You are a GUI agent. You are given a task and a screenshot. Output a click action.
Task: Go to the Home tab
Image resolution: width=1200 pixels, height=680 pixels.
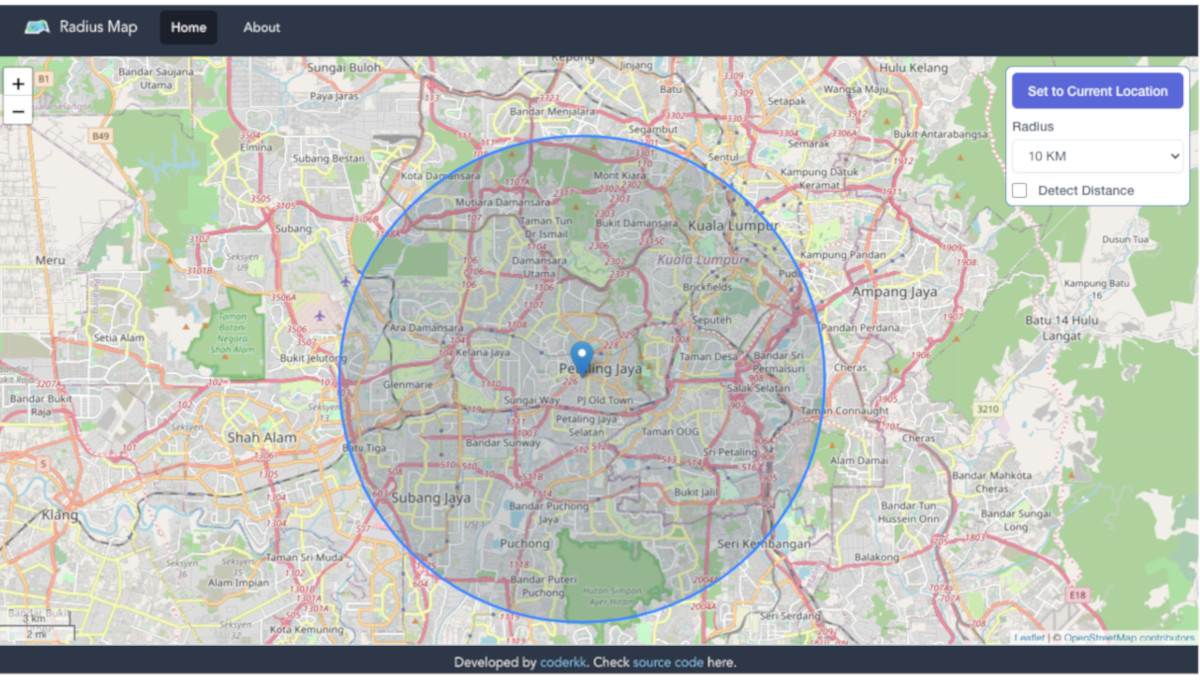(x=188, y=27)
